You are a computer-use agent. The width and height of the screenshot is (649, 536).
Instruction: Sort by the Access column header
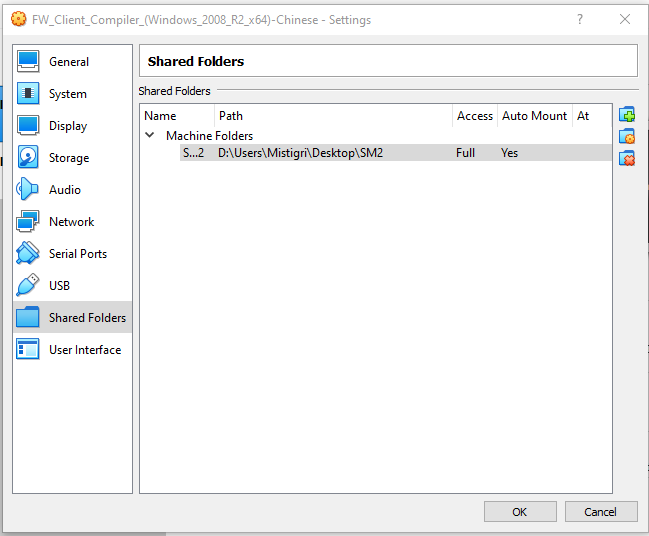click(475, 115)
